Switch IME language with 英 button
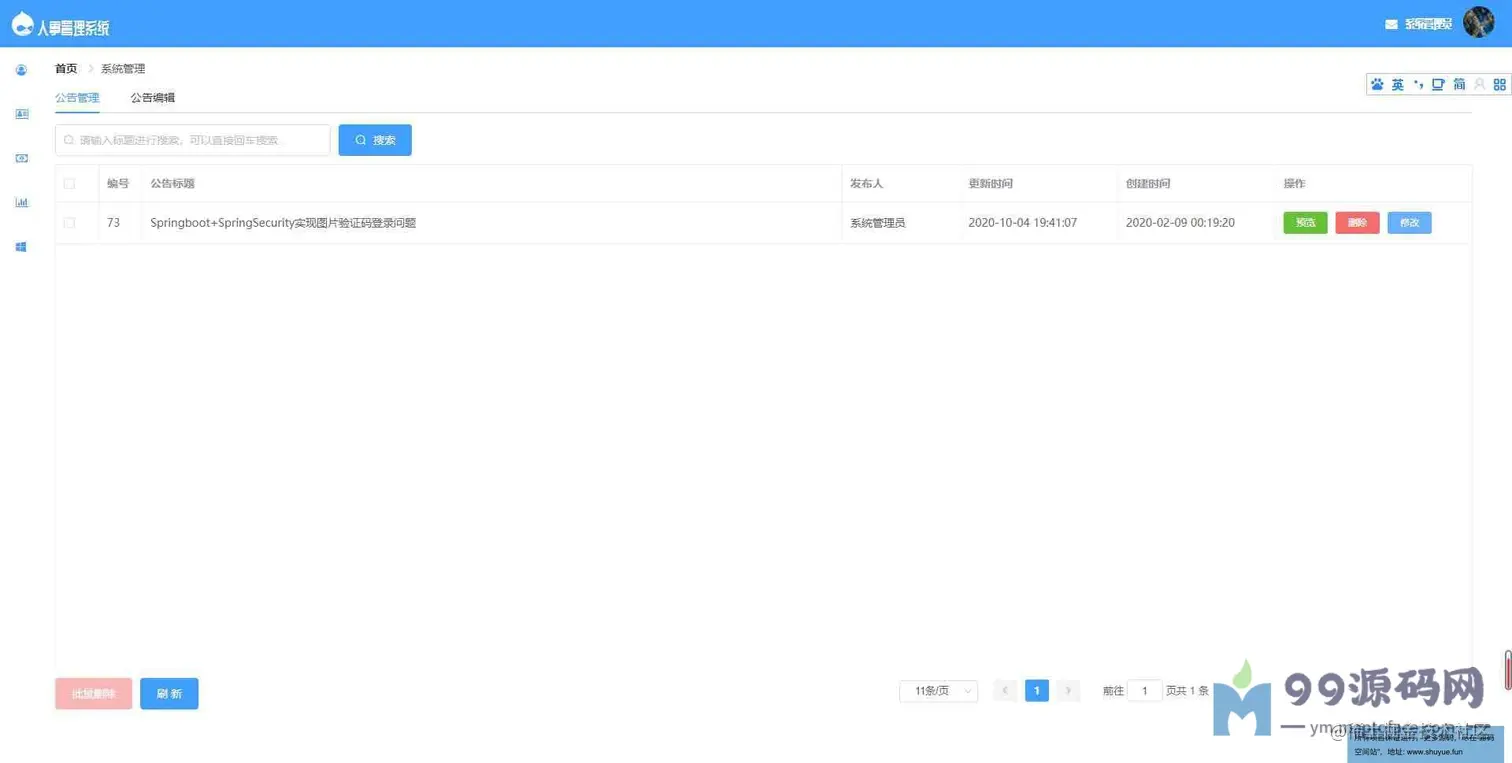The height and width of the screenshot is (763, 1512). click(x=1398, y=85)
